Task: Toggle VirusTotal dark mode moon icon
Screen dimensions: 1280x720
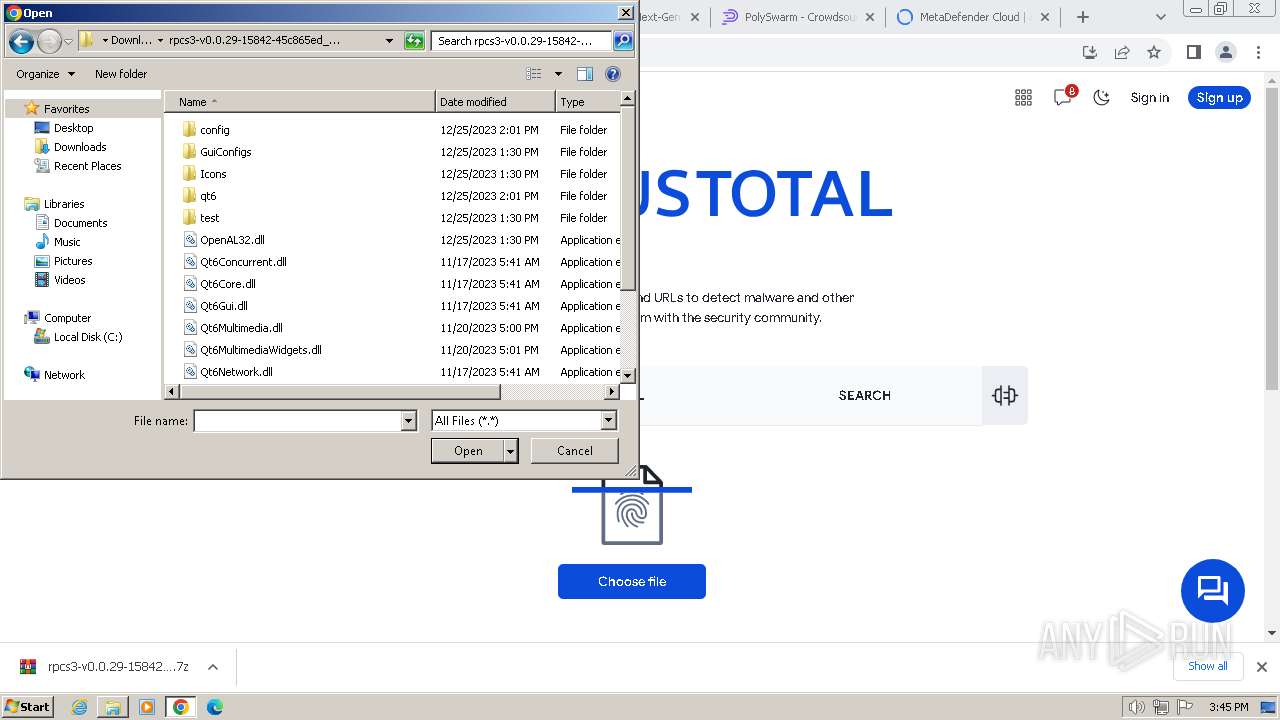Action: pyautogui.click(x=1102, y=97)
